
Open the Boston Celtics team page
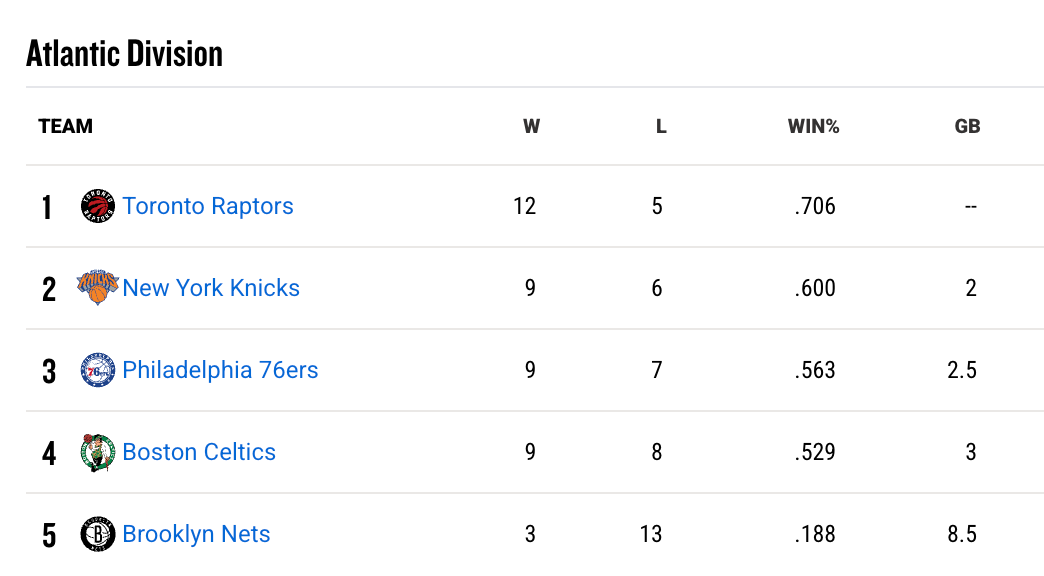tap(199, 452)
